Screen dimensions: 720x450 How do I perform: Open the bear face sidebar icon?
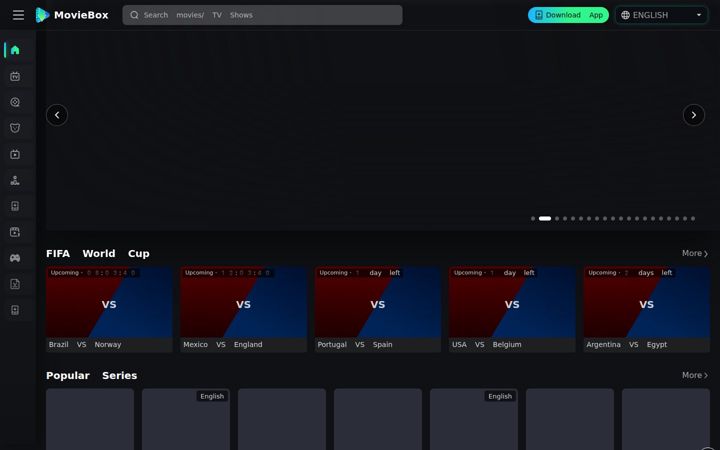(x=15, y=128)
